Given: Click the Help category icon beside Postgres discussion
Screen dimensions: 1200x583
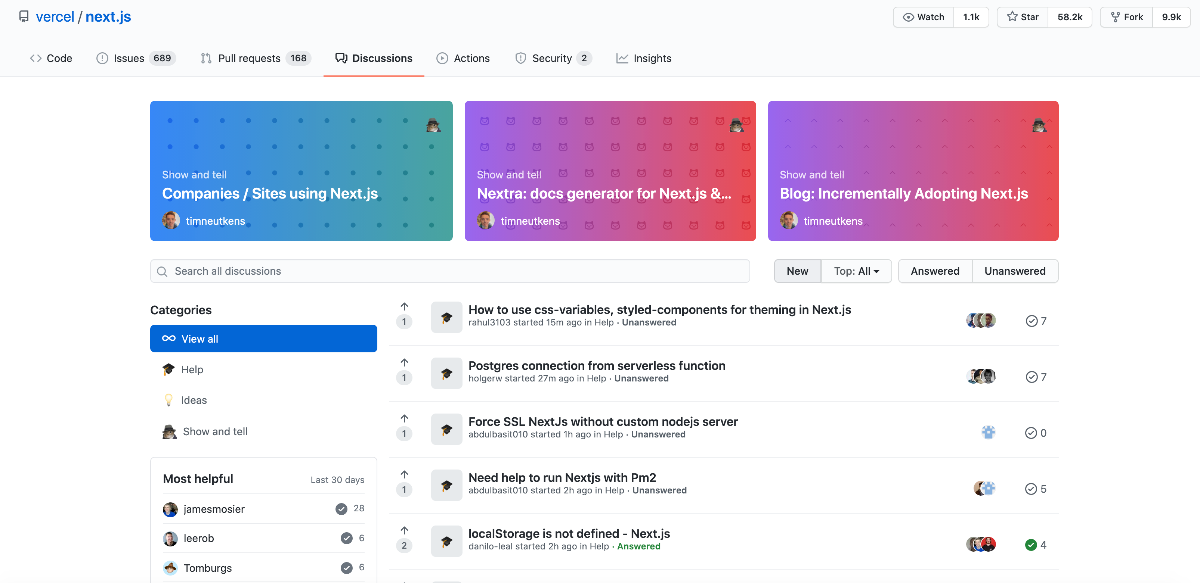Looking at the screenshot, I should (x=447, y=373).
